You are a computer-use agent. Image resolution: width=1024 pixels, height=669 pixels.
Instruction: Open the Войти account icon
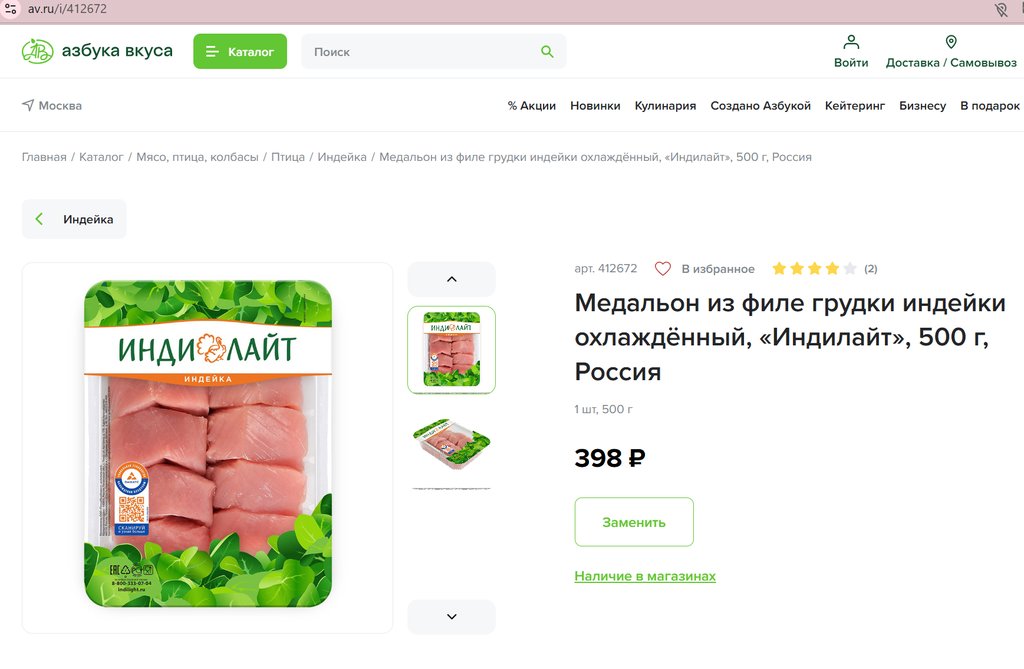coord(851,42)
